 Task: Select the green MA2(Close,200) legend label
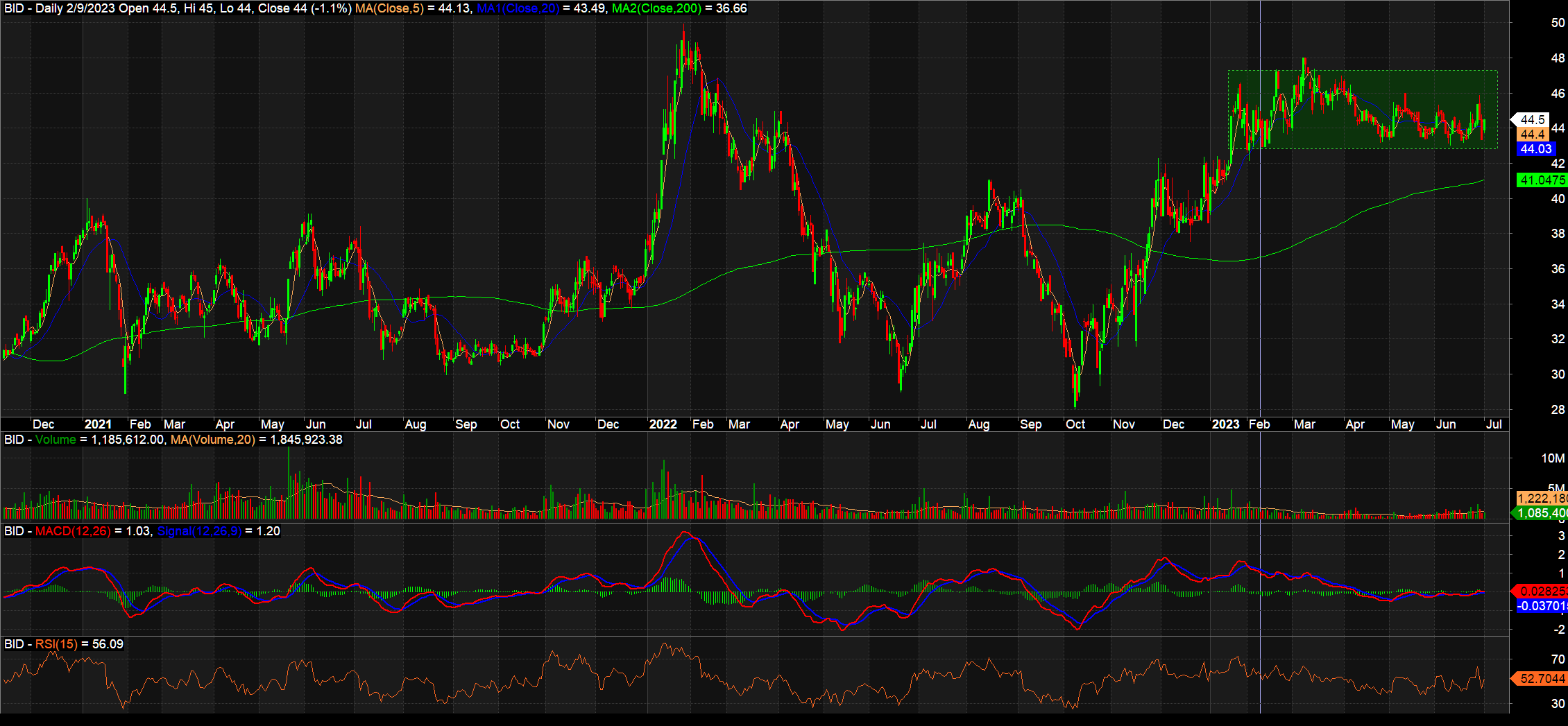pos(656,8)
